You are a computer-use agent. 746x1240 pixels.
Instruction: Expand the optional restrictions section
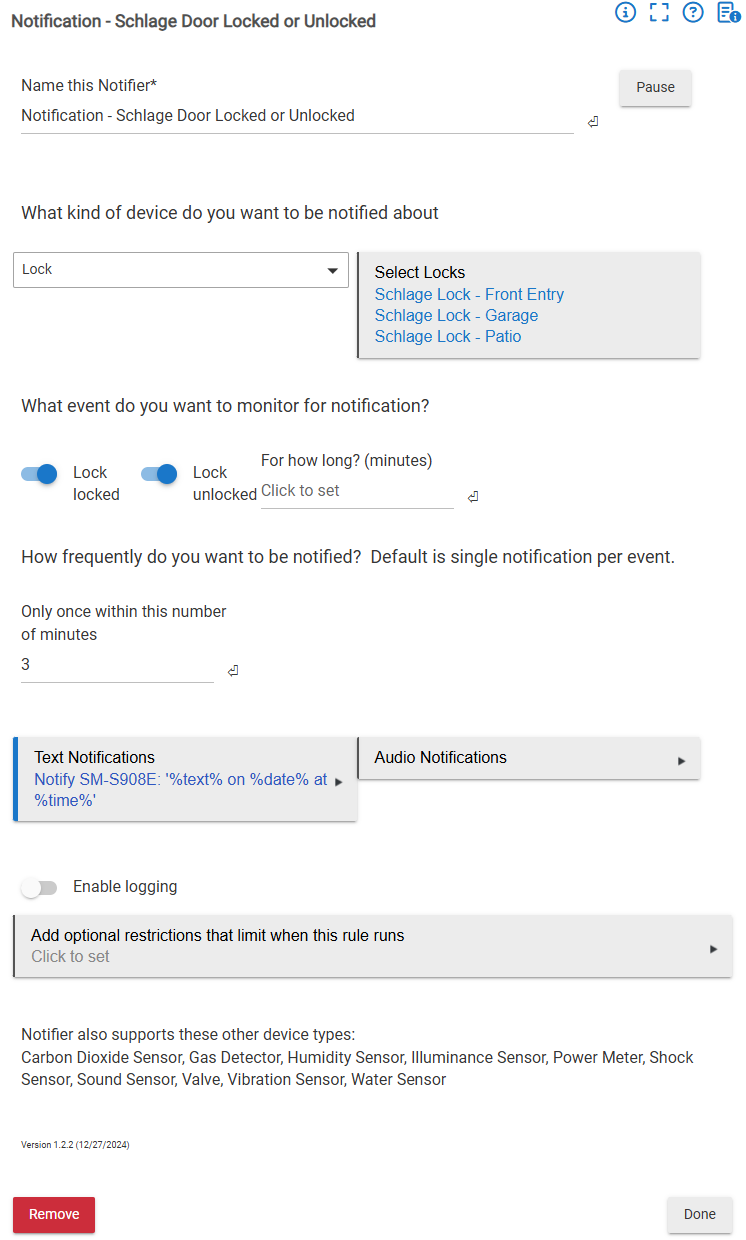coord(372,946)
